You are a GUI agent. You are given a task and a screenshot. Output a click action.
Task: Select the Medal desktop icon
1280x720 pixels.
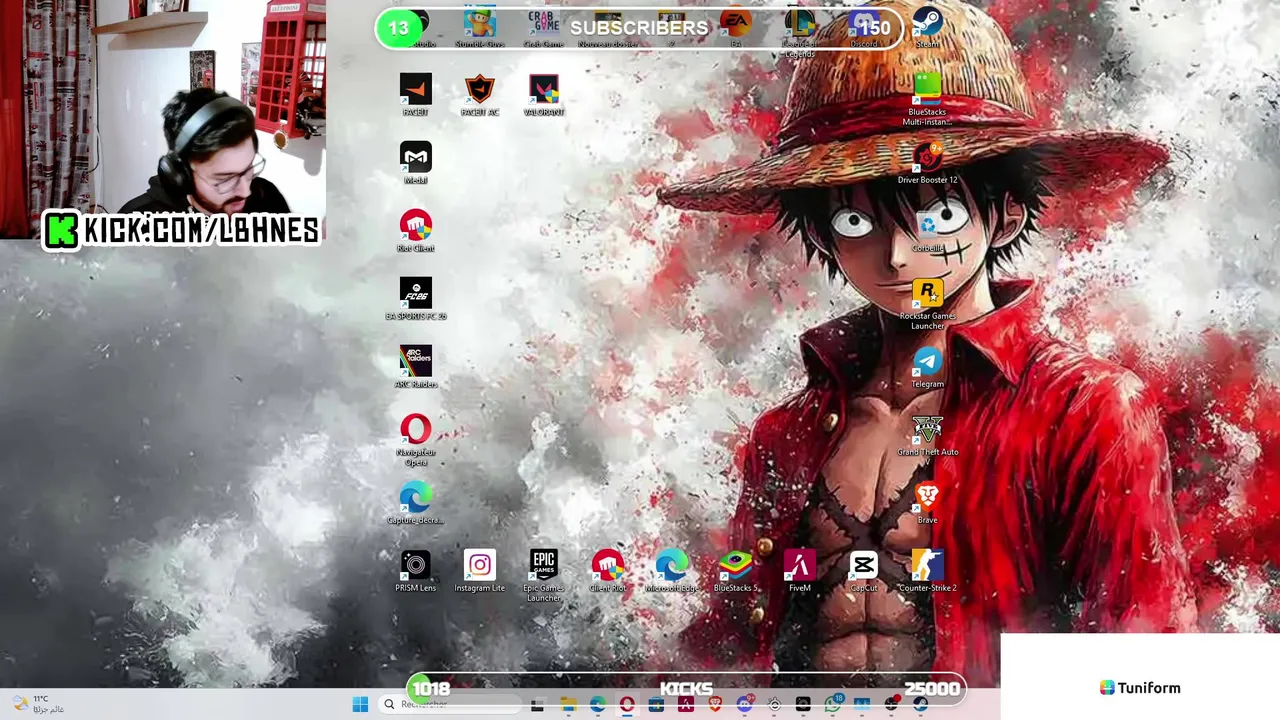[415, 164]
